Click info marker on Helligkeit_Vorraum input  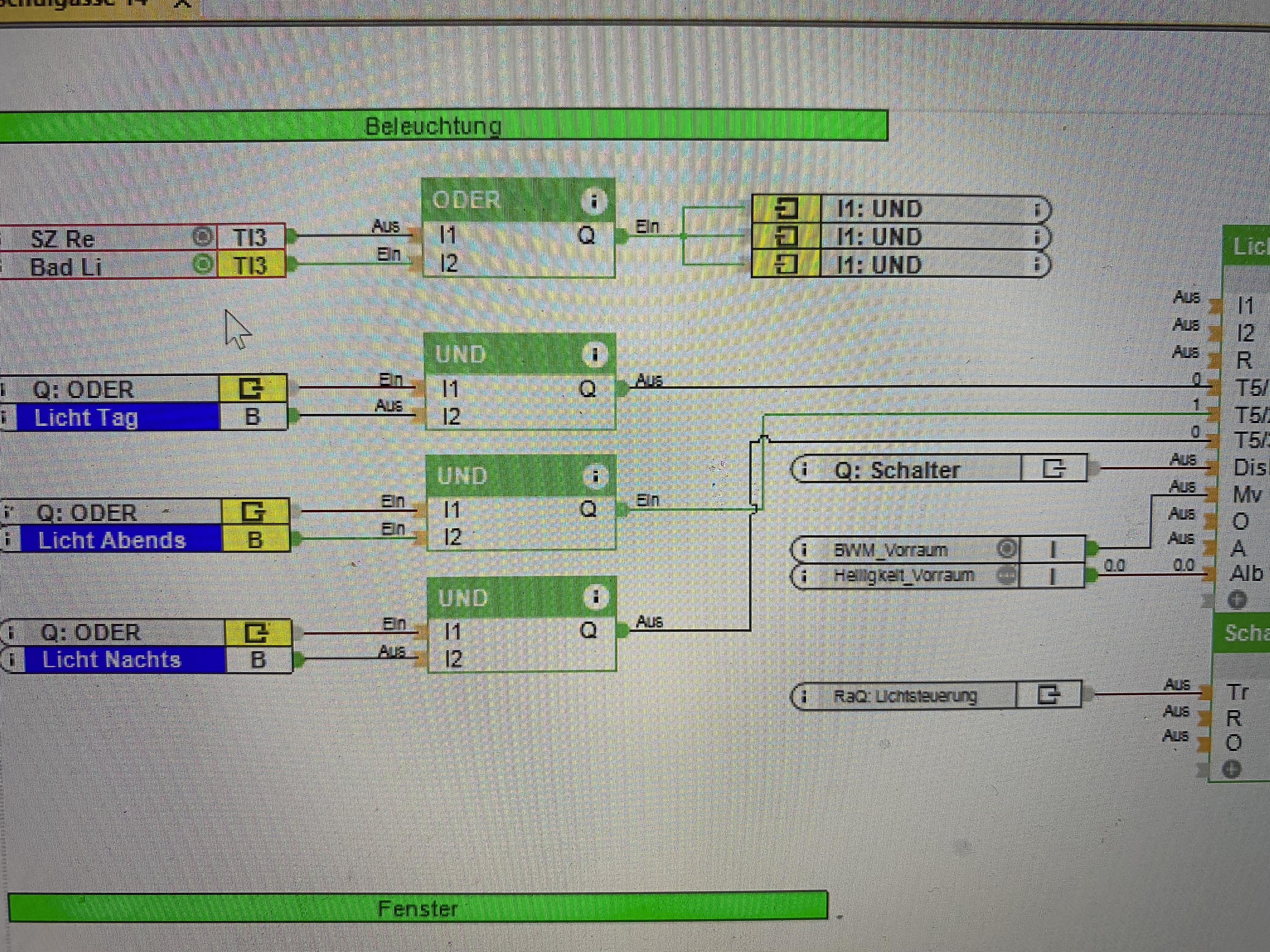click(804, 575)
